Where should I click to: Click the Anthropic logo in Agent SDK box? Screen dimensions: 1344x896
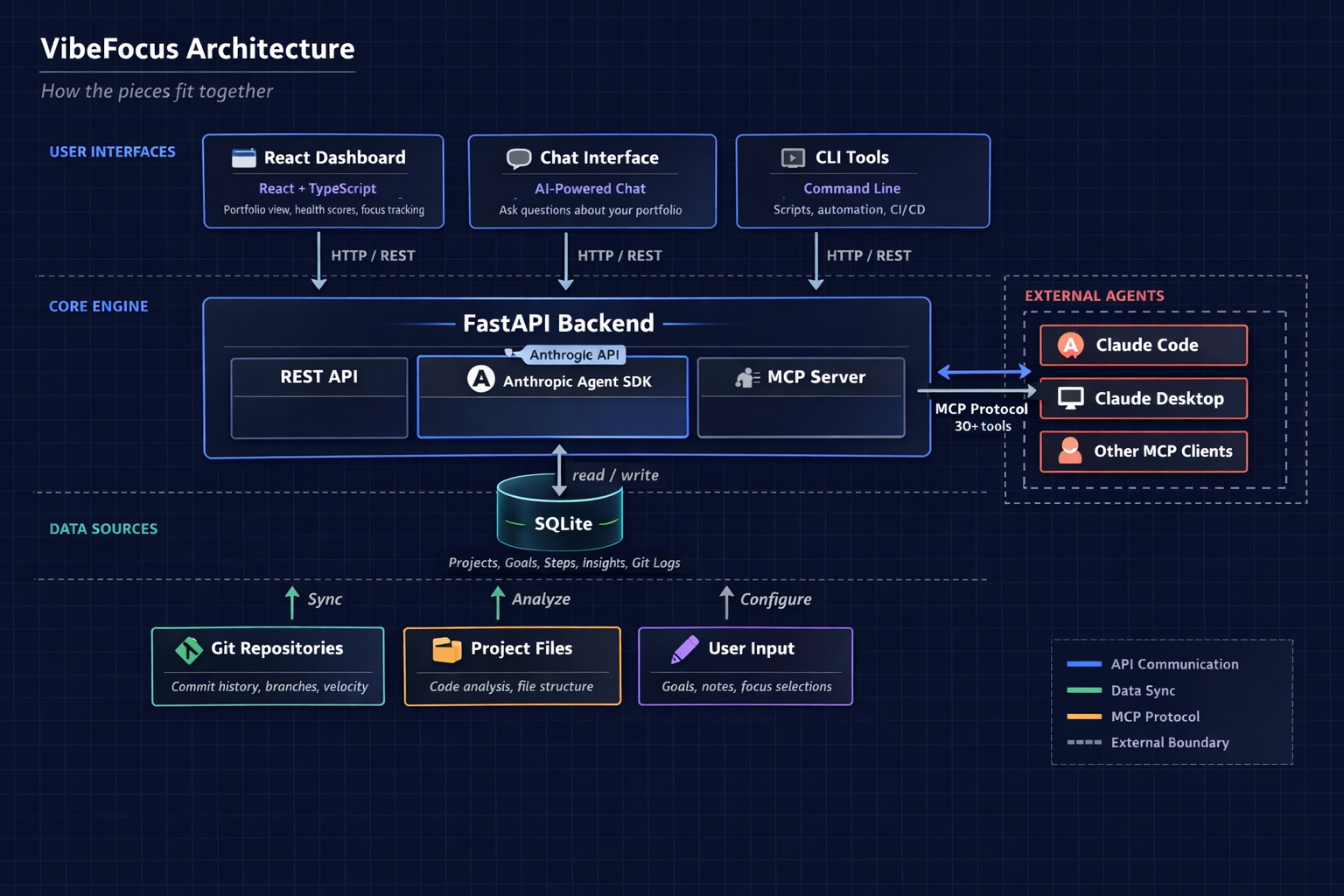point(480,378)
